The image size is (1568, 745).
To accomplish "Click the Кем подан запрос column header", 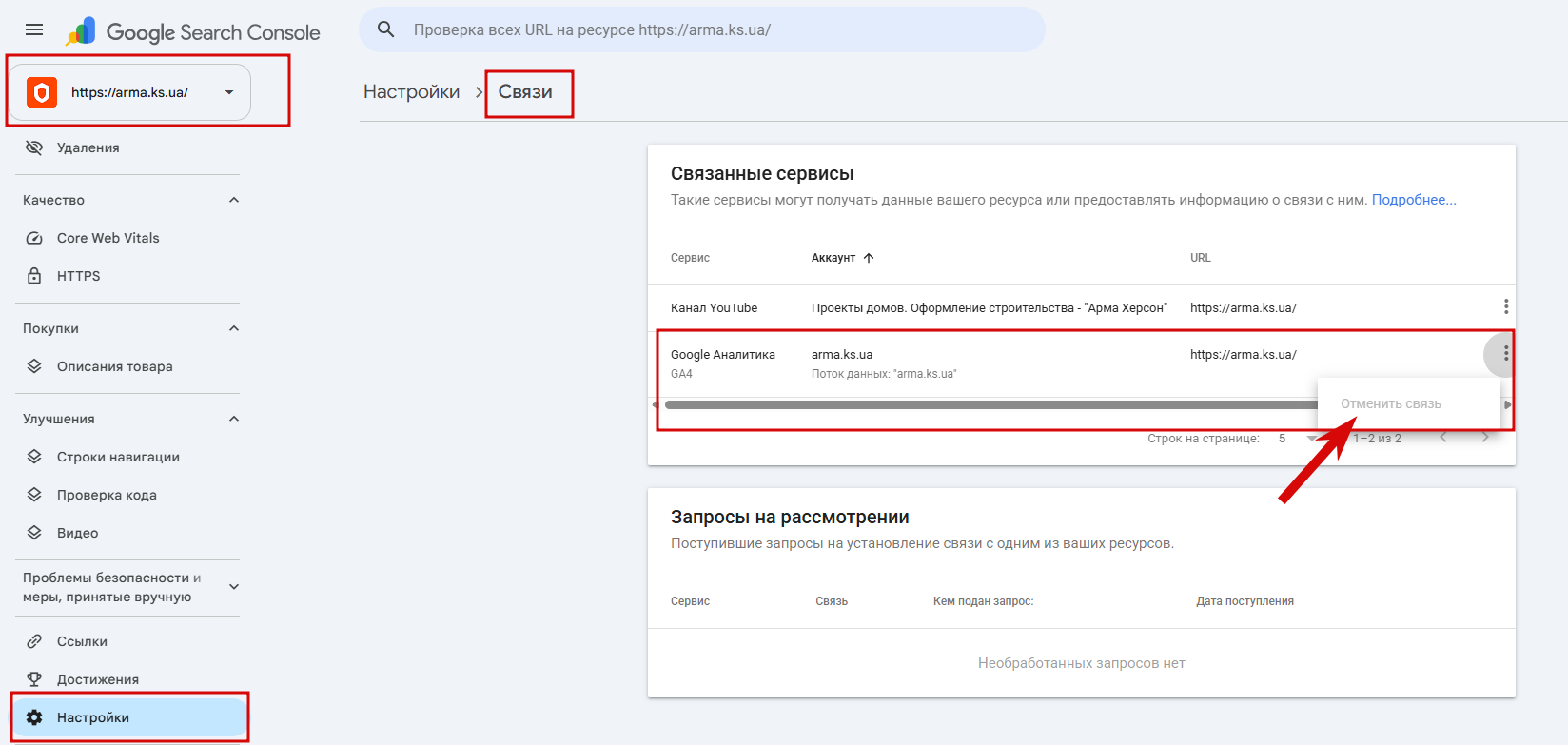I will click(x=983, y=601).
